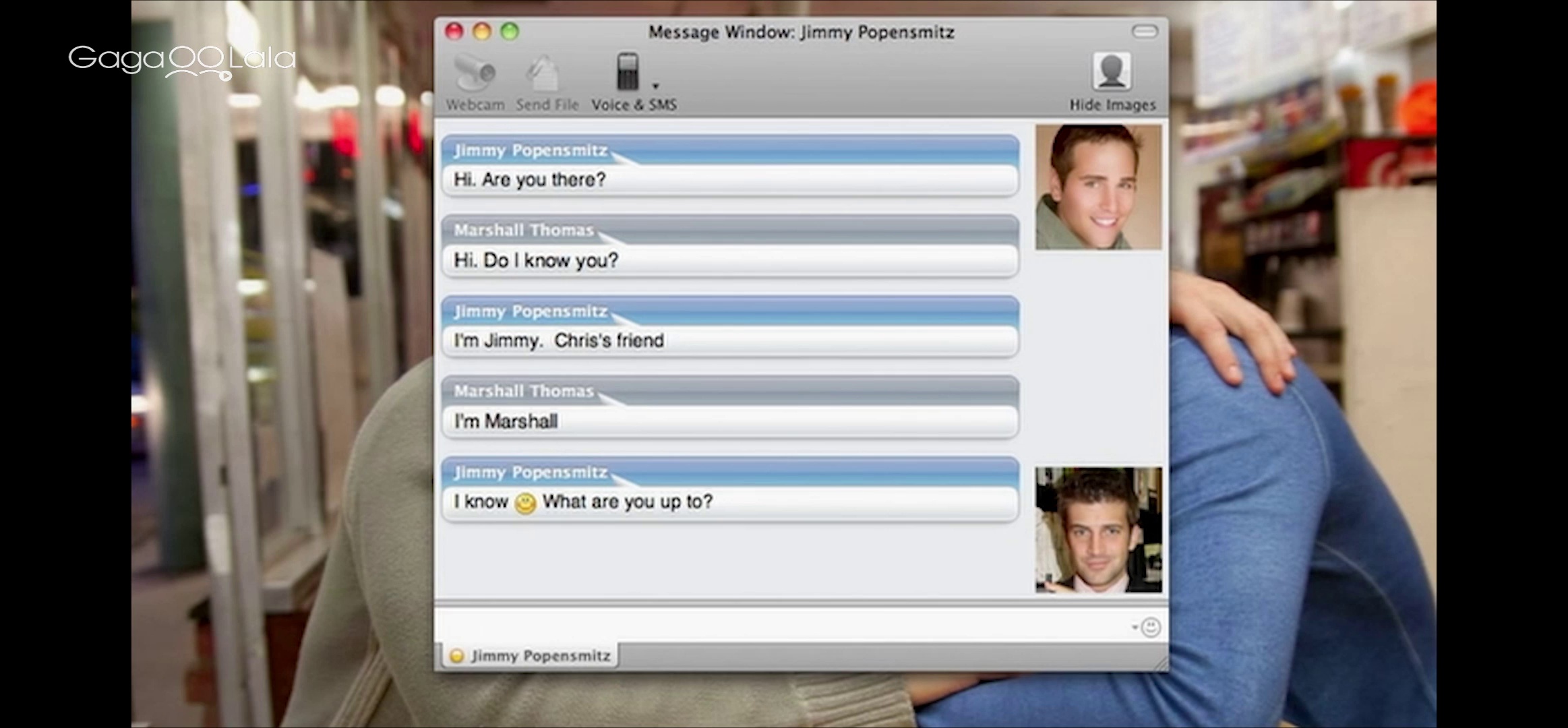Click yellow status icon on tab
This screenshot has height=728, width=1568.
(457, 656)
